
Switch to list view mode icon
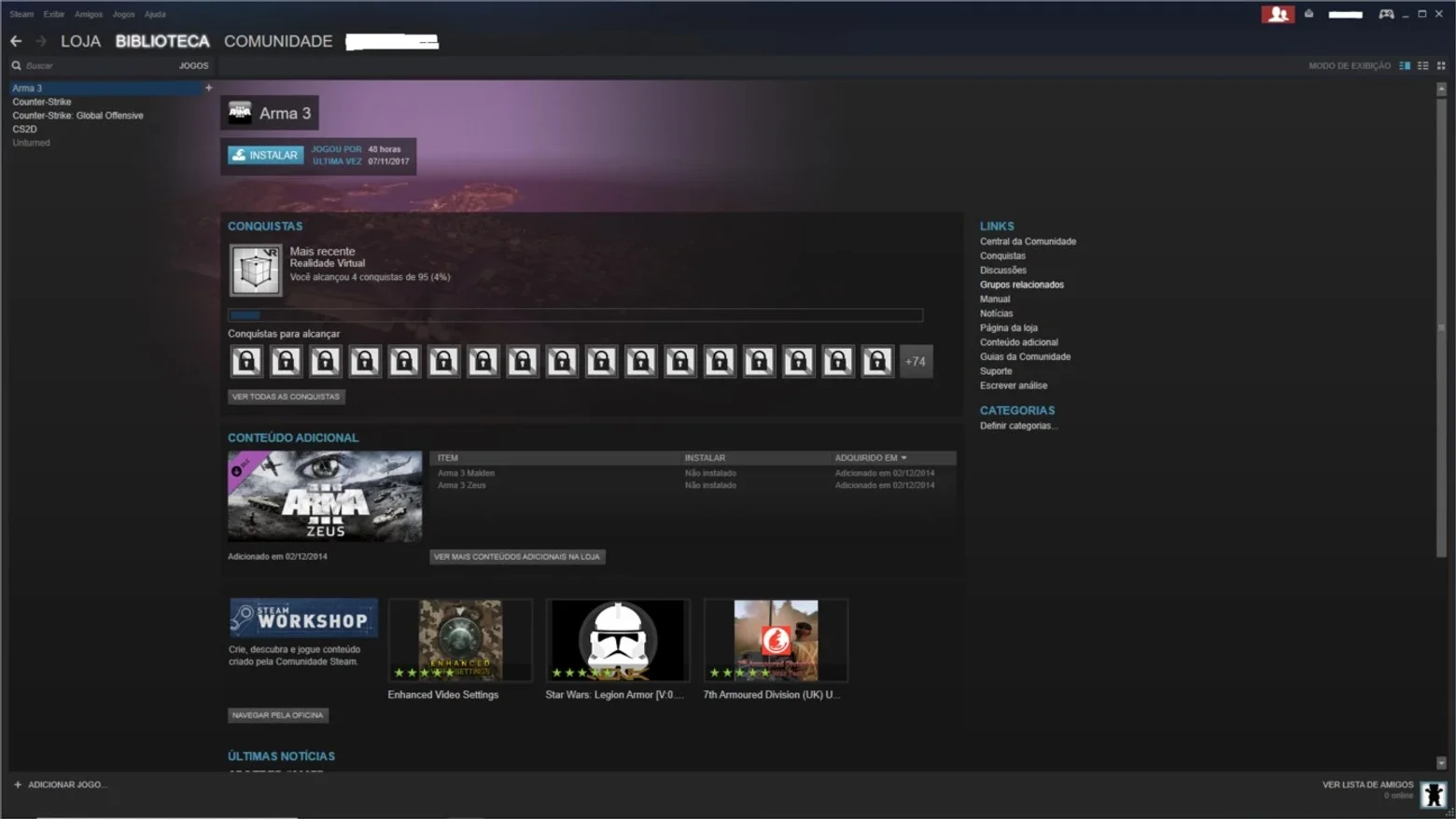coord(1422,65)
